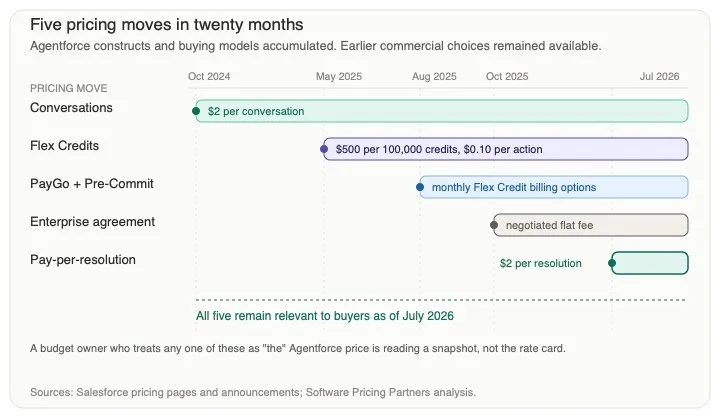
Task: Select the 'negotiated flat fee' bar
Action: click(591, 225)
